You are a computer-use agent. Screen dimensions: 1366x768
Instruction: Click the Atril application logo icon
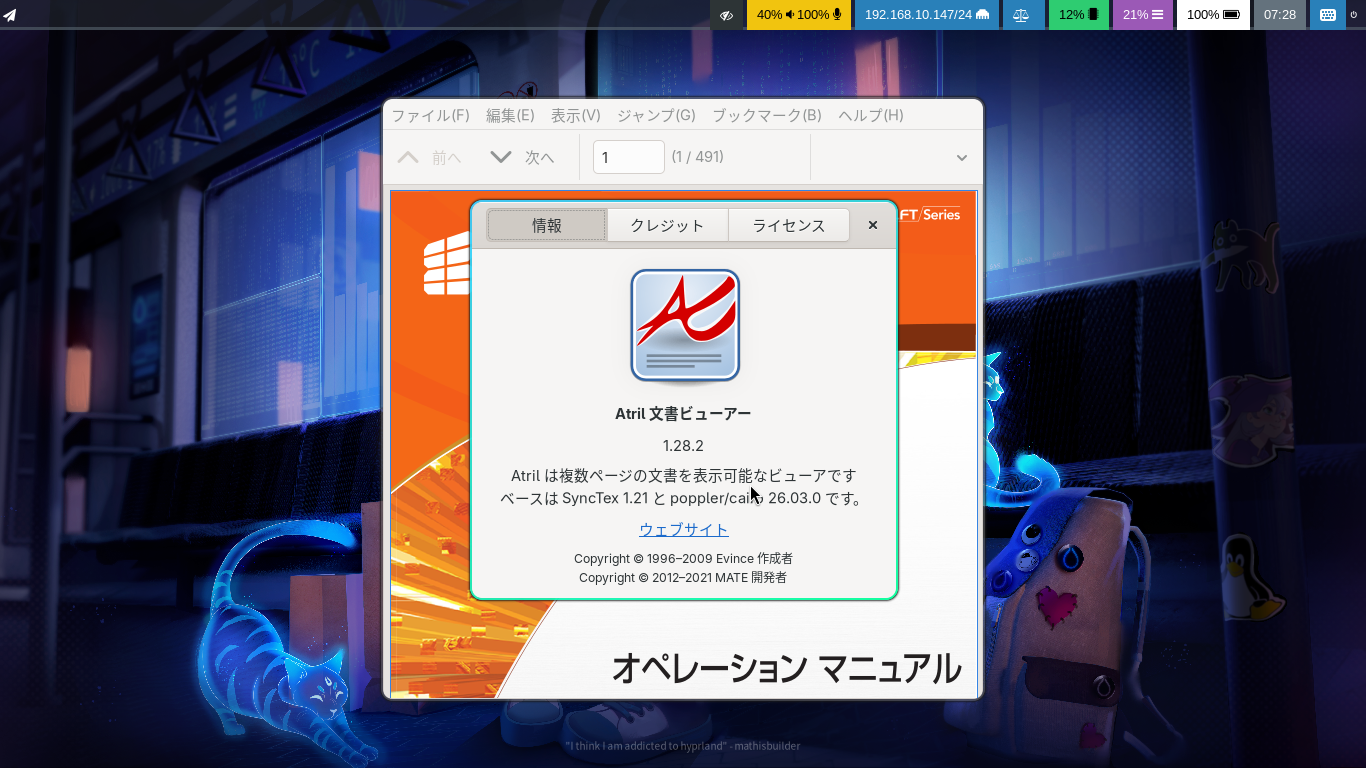tap(685, 326)
